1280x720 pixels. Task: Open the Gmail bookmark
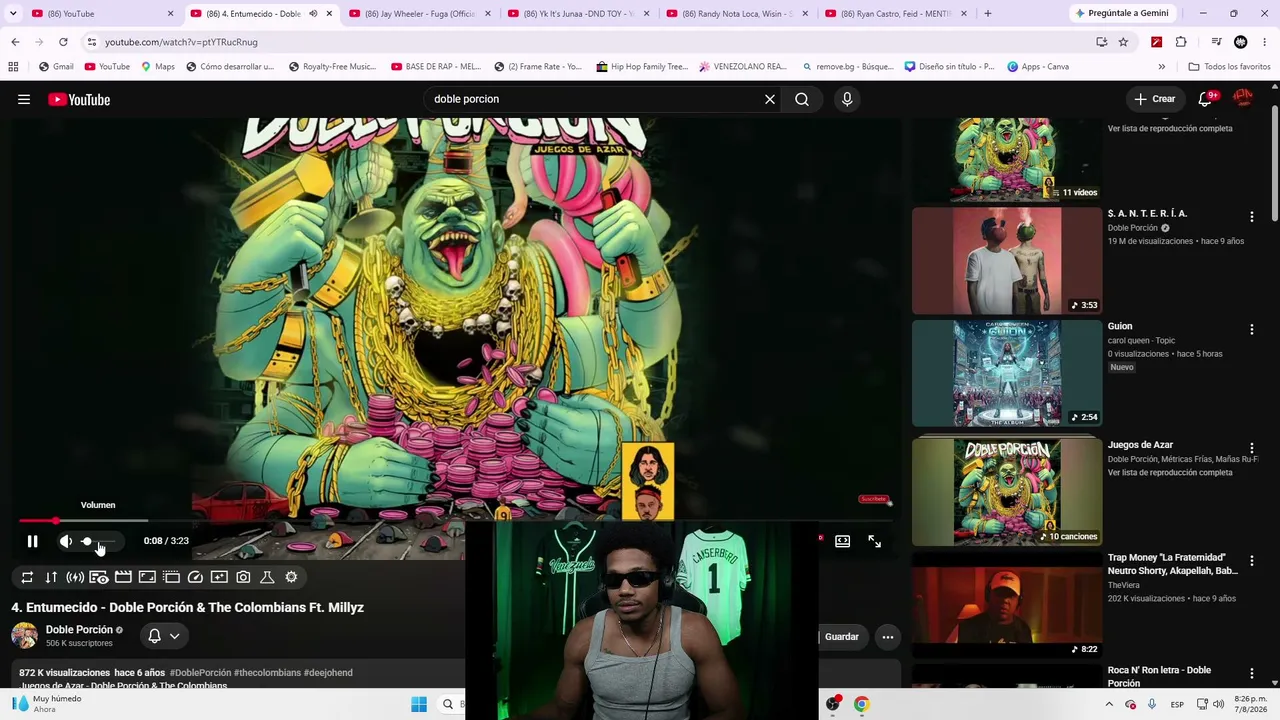56,67
